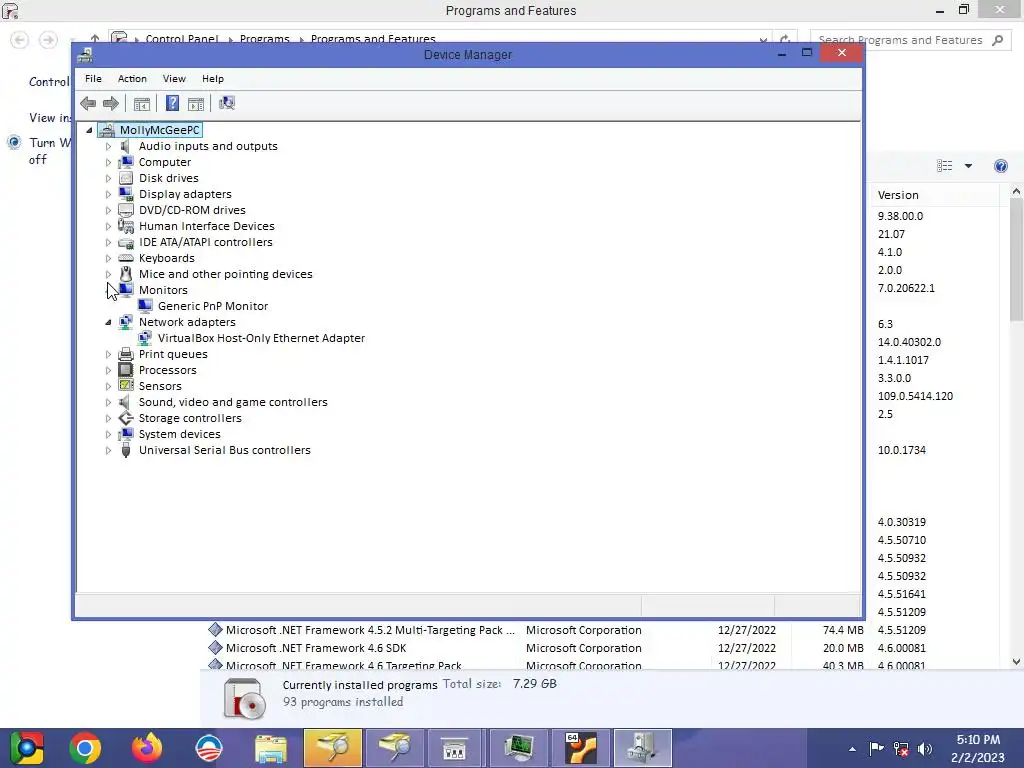Click the action pane toolbar icon
The image size is (1024, 768).
pyautogui.click(x=196, y=103)
